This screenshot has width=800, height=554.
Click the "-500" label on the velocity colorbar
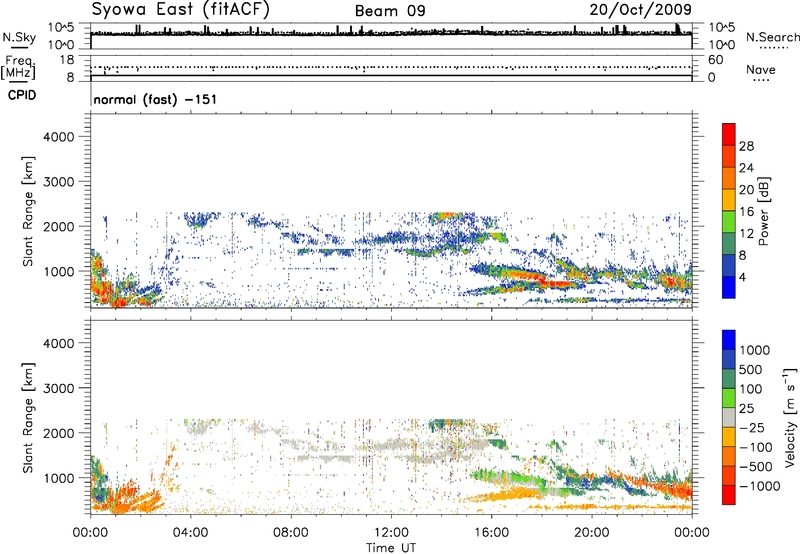pyautogui.click(x=756, y=467)
